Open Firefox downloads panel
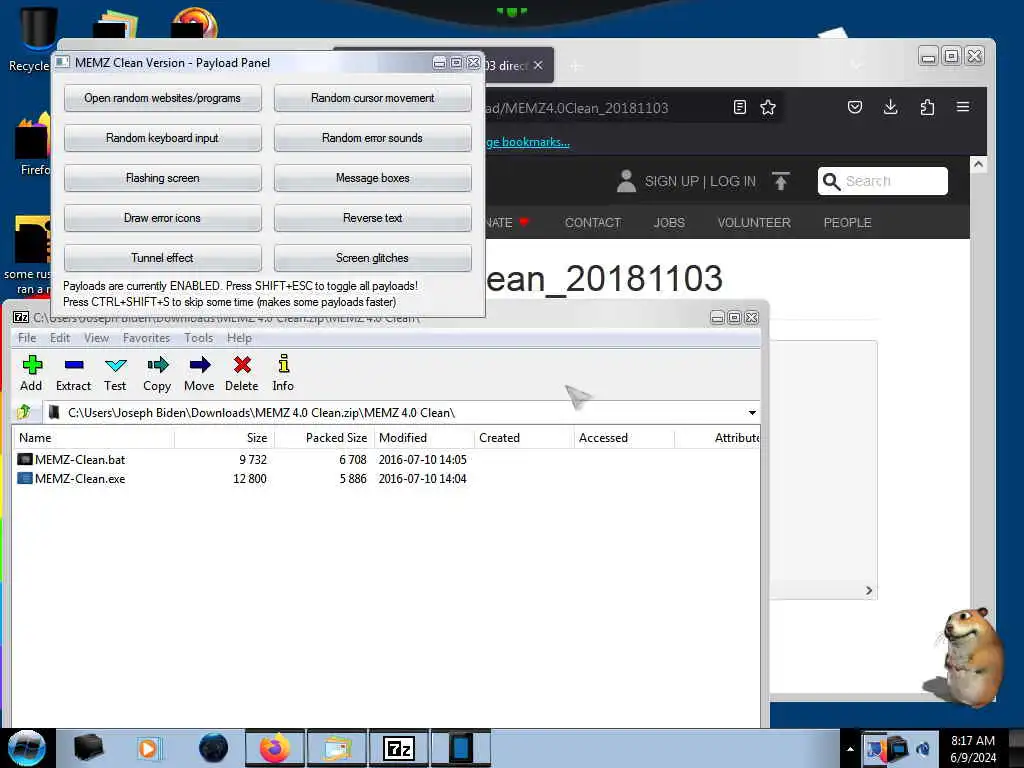This screenshot has height=768, width=1024. [890, 107]
